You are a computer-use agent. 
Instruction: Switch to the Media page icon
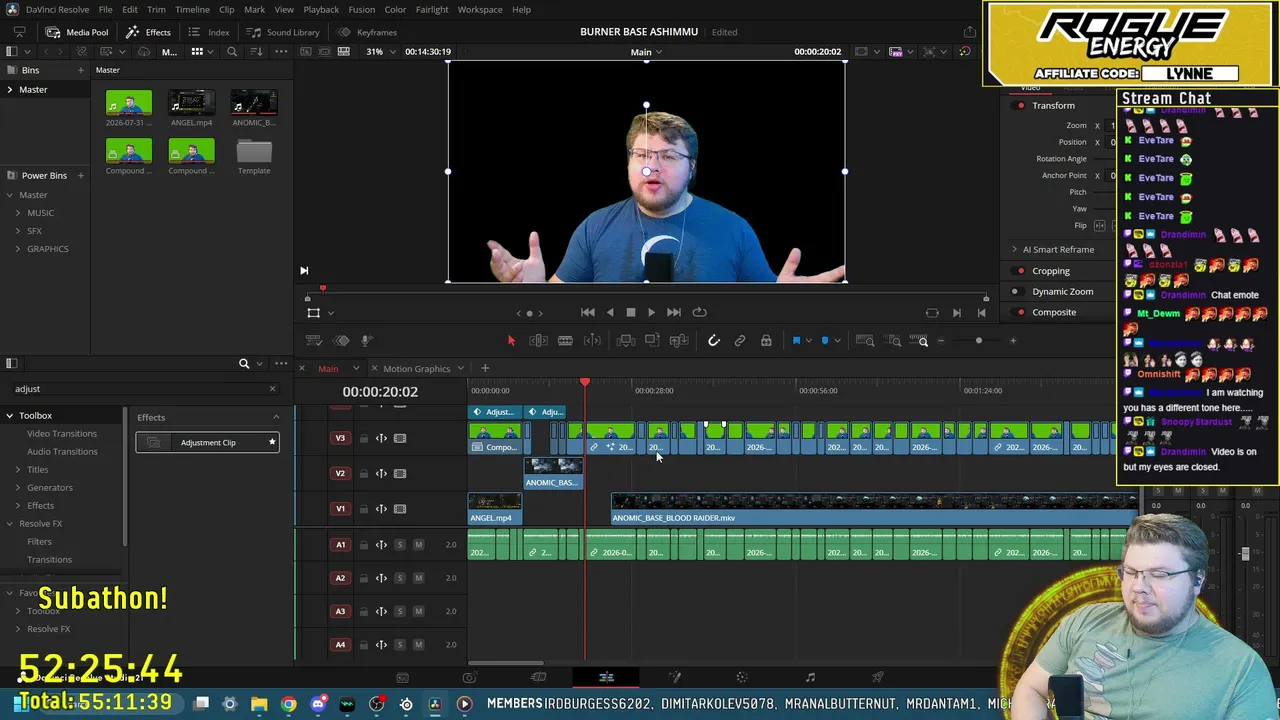pos(402,678)
